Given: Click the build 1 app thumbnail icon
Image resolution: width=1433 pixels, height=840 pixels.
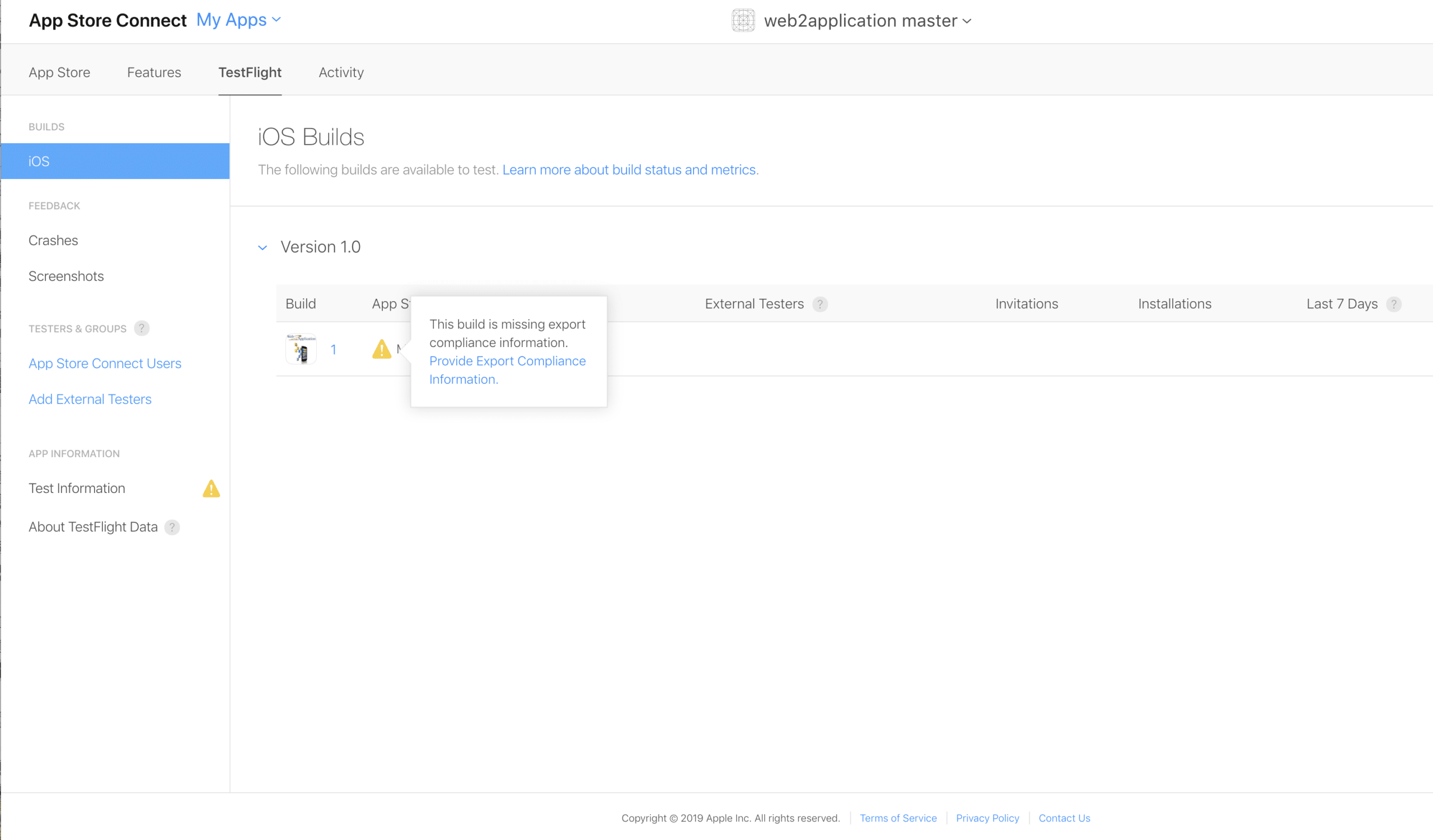Looking at the screenshot, I should click(301, 349).
